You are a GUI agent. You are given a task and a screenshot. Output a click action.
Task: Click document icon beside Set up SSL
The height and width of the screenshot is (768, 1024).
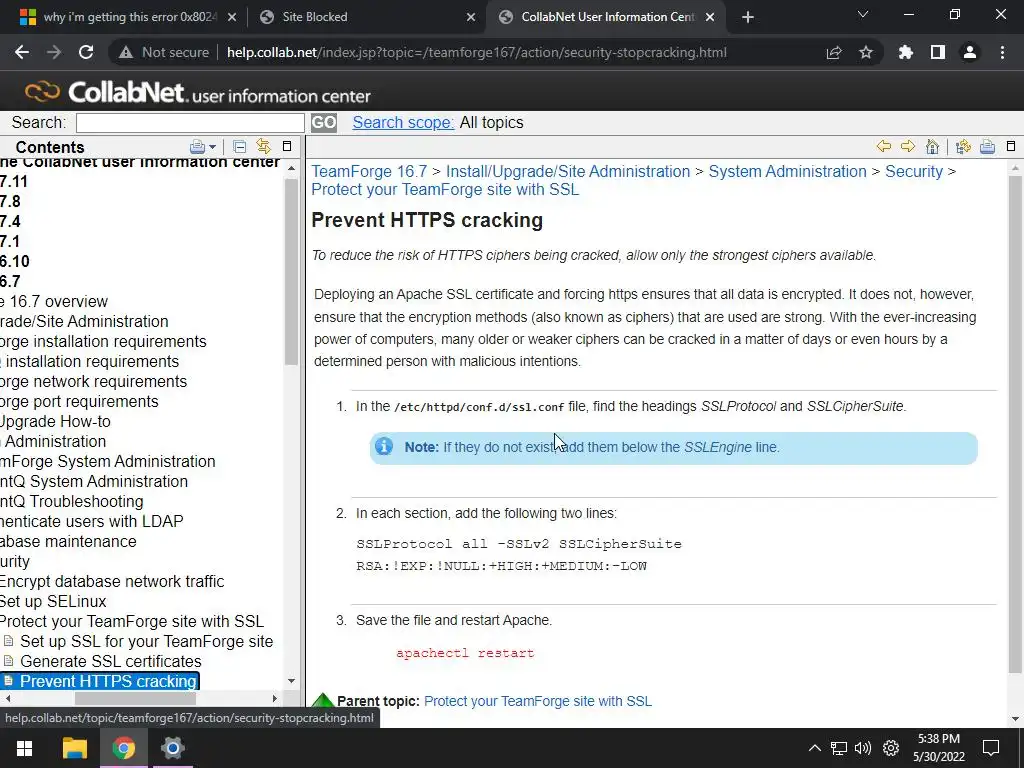pyautogui.click(x=8, y=641)
